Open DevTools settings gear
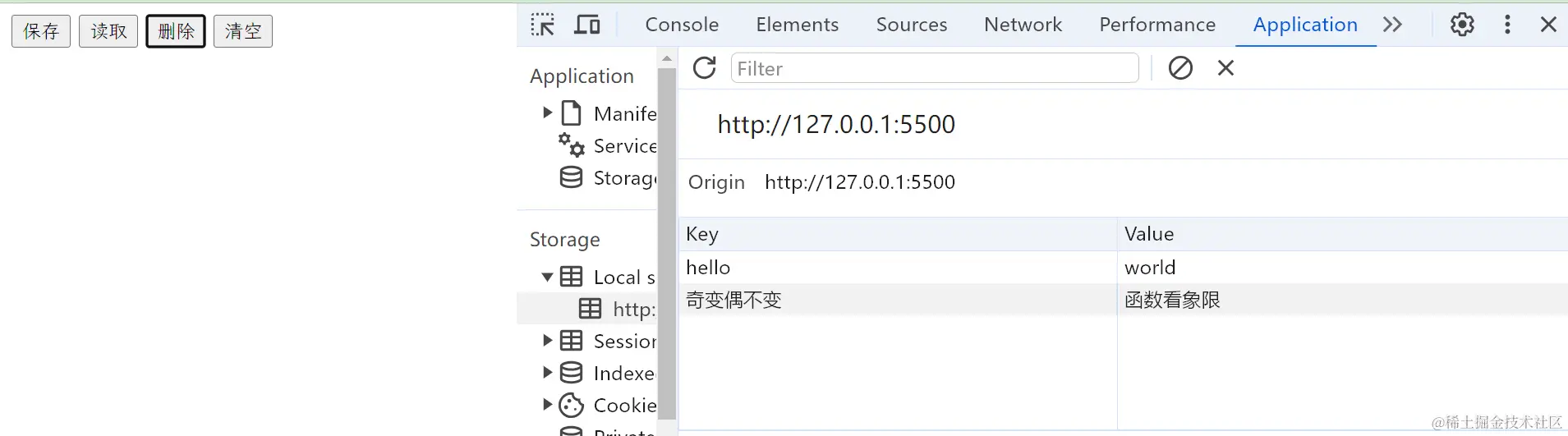 tap(1462, 25)
